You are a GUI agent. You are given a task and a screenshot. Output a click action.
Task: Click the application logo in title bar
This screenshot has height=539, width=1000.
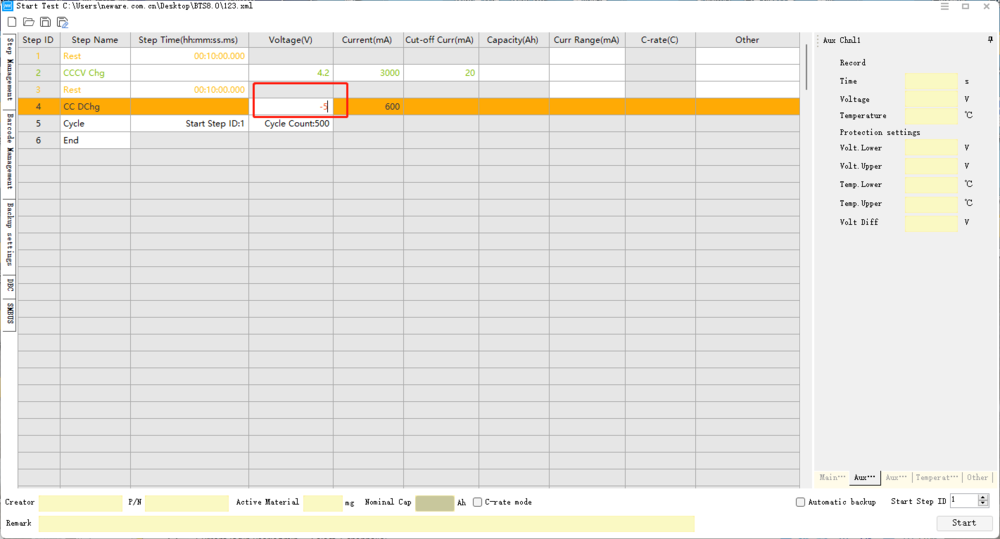(x=7, y=6)
